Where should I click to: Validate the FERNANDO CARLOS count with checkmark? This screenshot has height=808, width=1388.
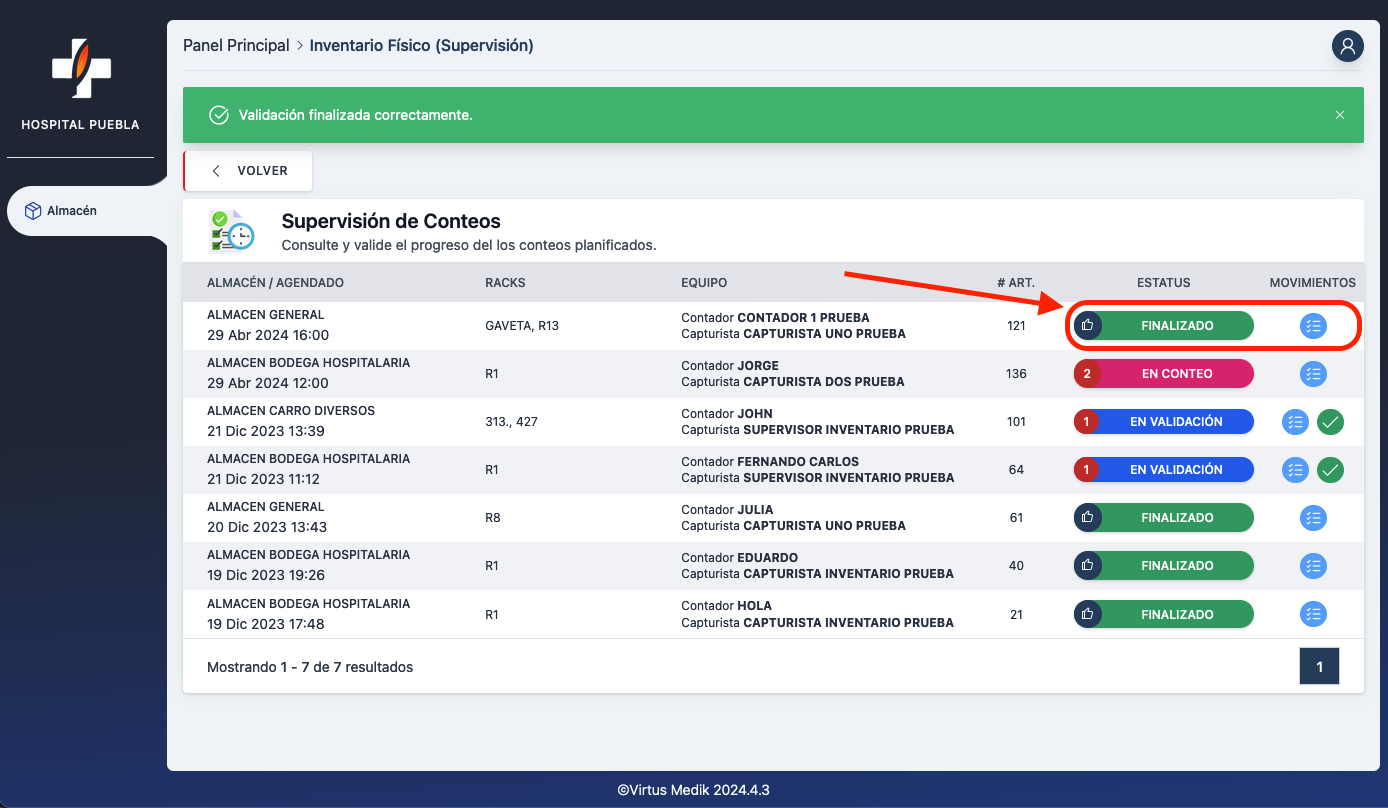coord(1330,470)
